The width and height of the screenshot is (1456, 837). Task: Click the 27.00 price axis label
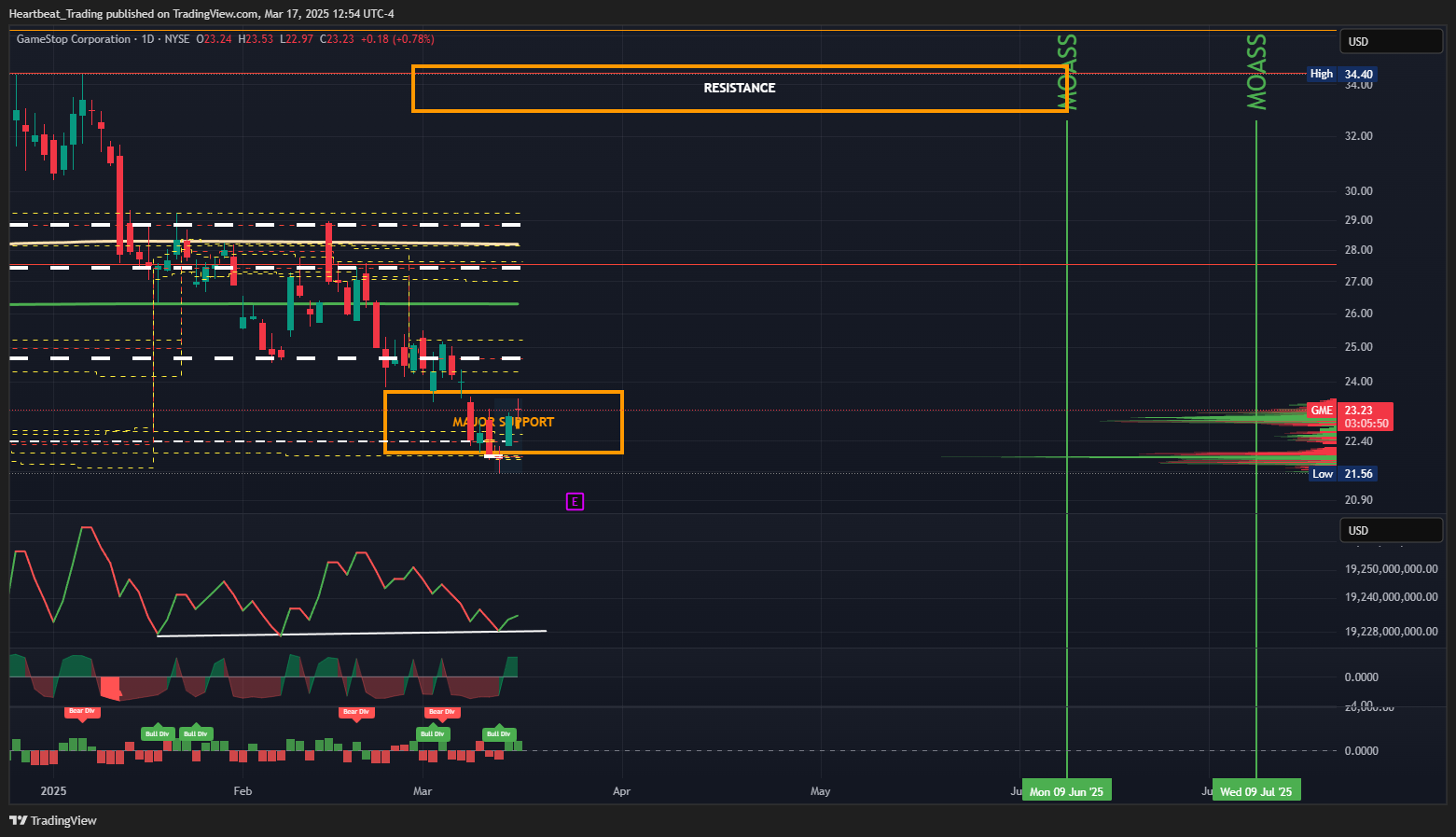point(1358,282)
